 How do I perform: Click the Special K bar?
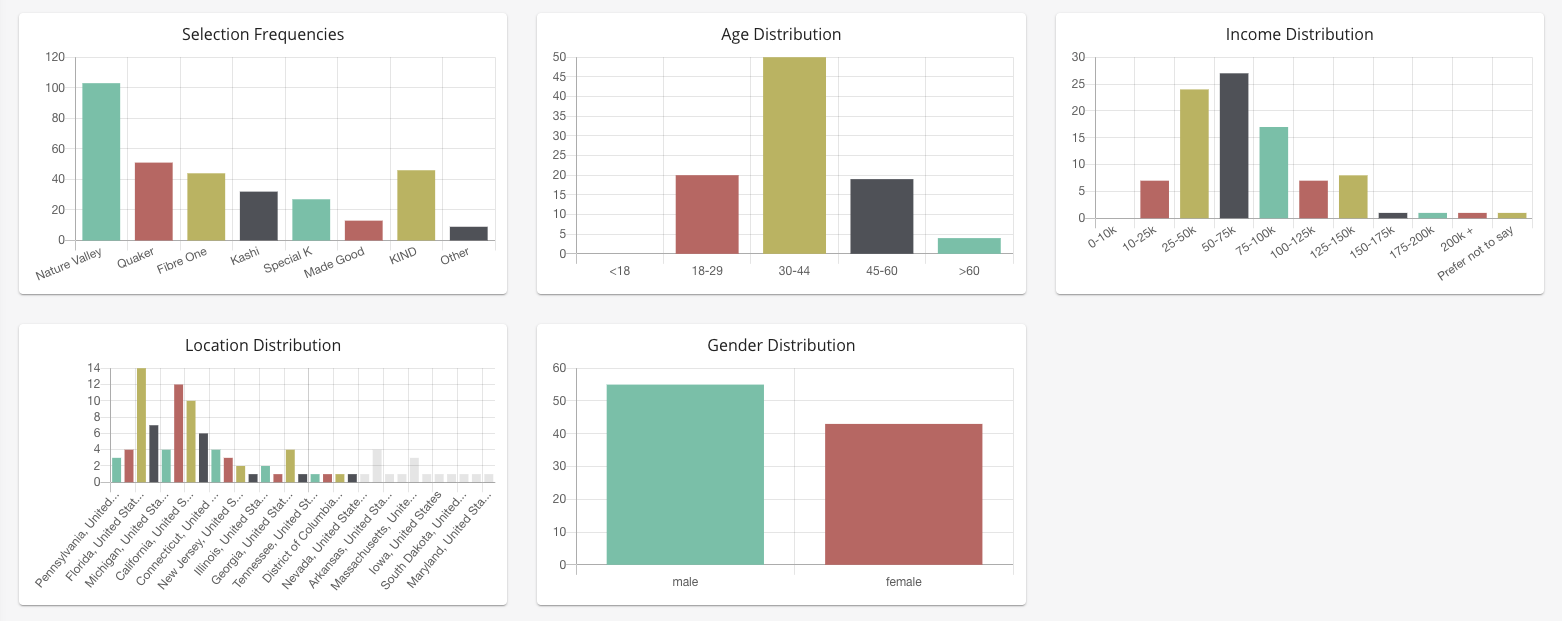click(311, 220)
